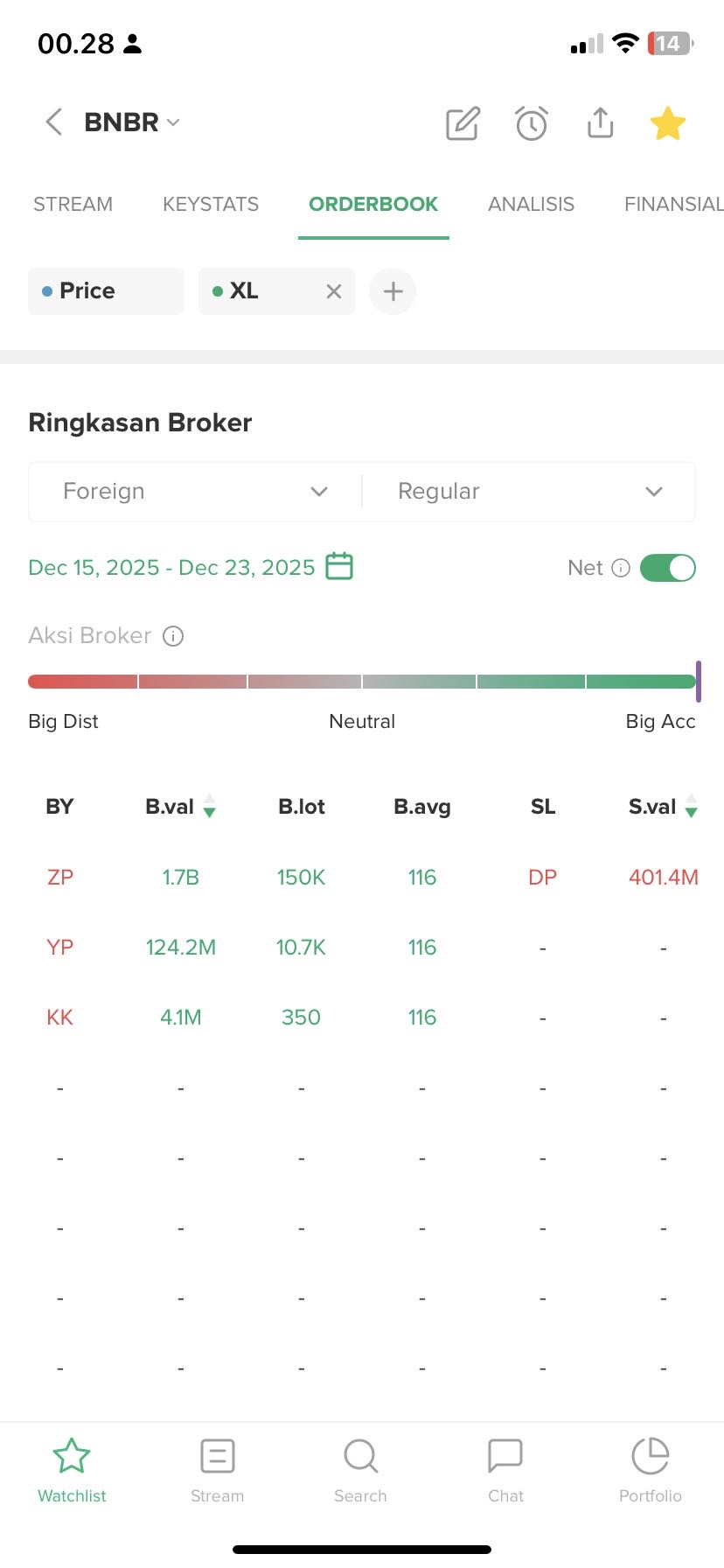
Task: Sort by S.val column arrows
Action: tap(691, 806)
